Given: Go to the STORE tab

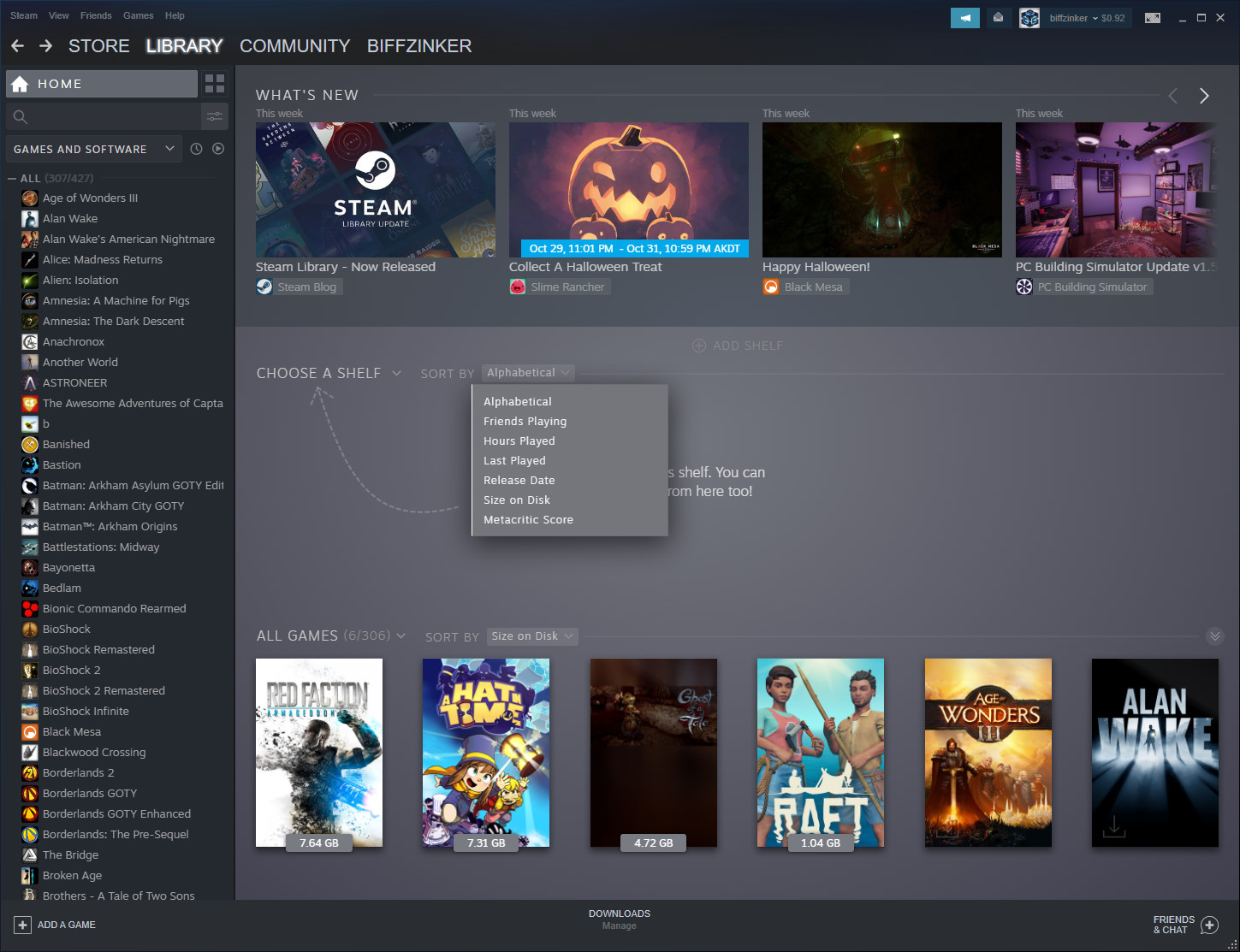Looking at the screenshot, I should tap(99, 46).
